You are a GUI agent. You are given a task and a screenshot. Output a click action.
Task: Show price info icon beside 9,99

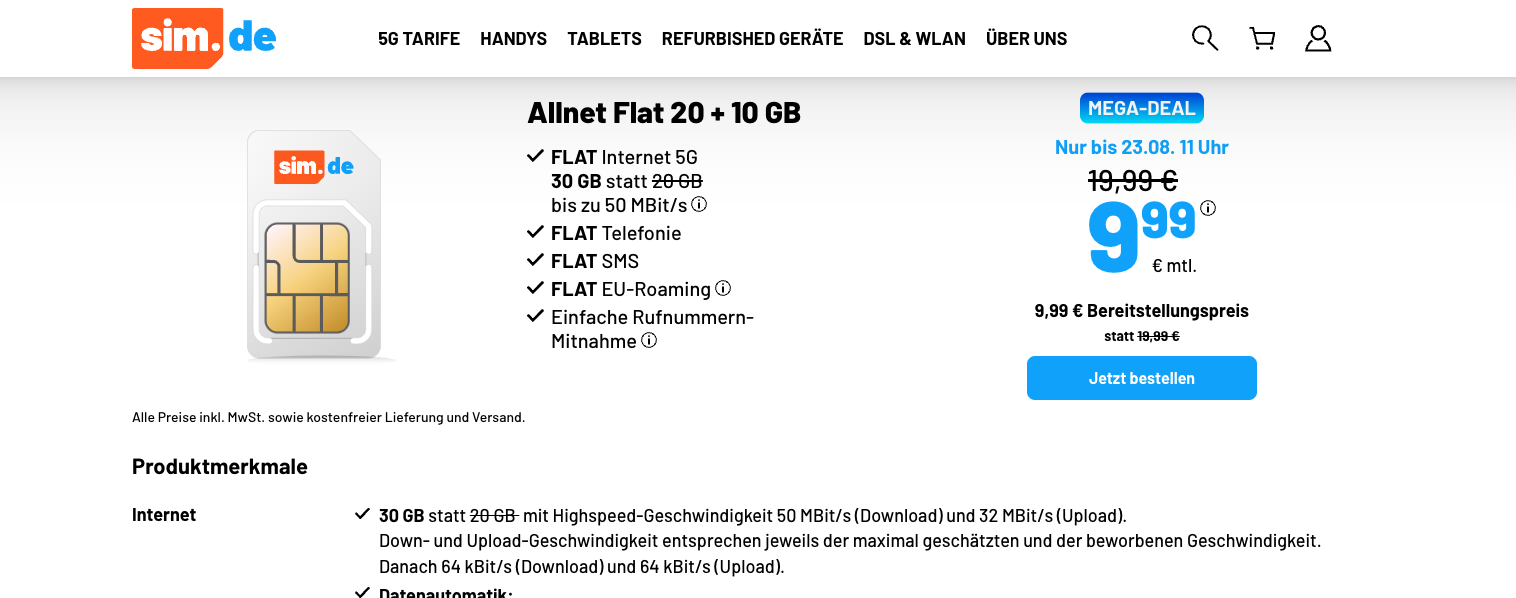(x=1208, y=208)
